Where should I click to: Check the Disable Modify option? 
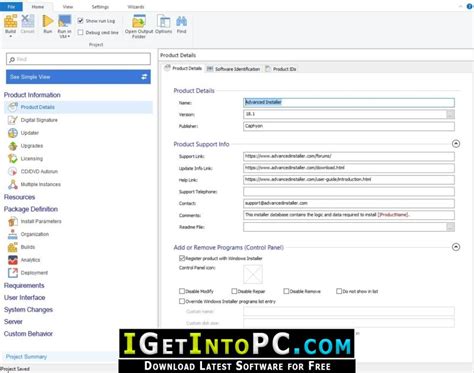[x=182, y=291]
